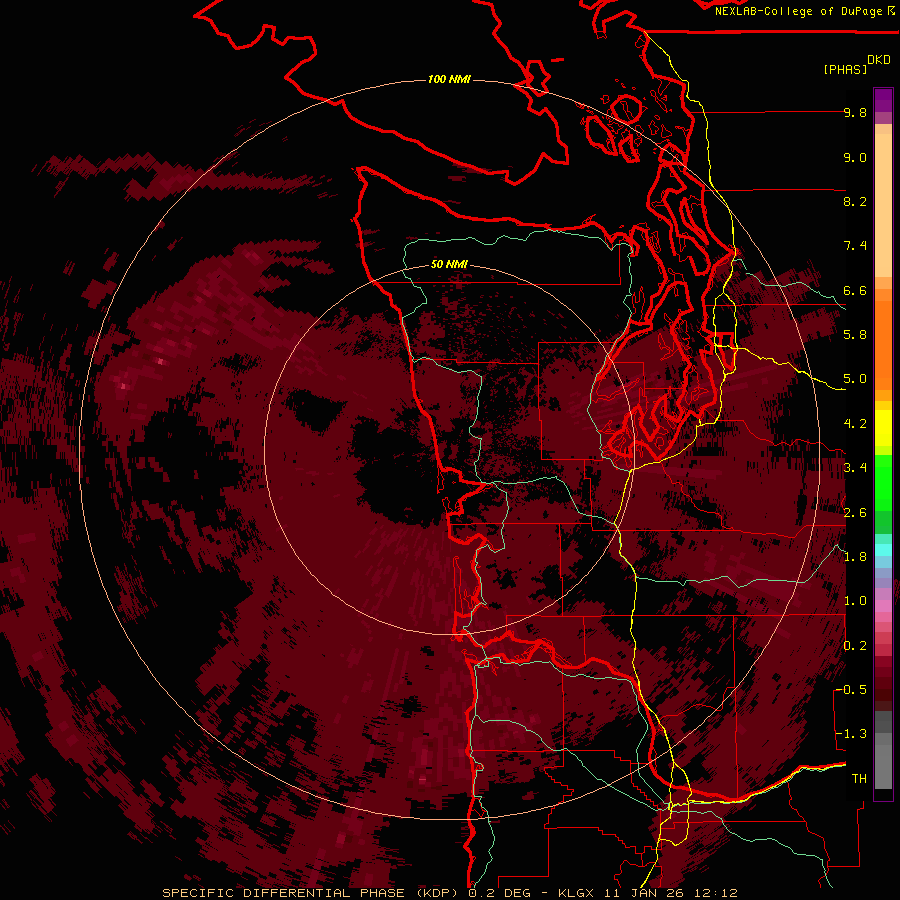Click the 'KLGX' radar site identifier

[x=574, y=893]
